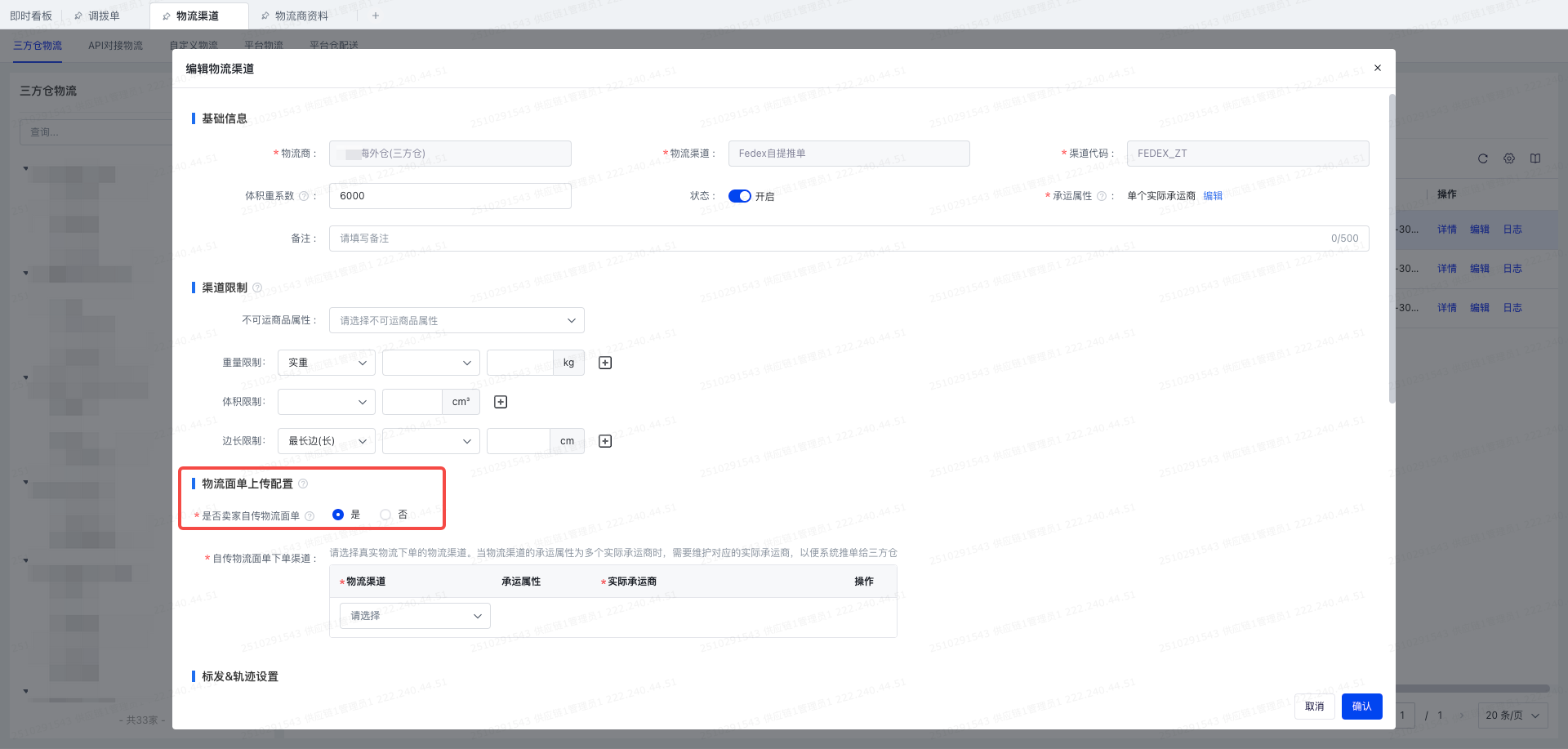
Task: Click the modal's vertical scrollbar
Action: click(1392, 248)
